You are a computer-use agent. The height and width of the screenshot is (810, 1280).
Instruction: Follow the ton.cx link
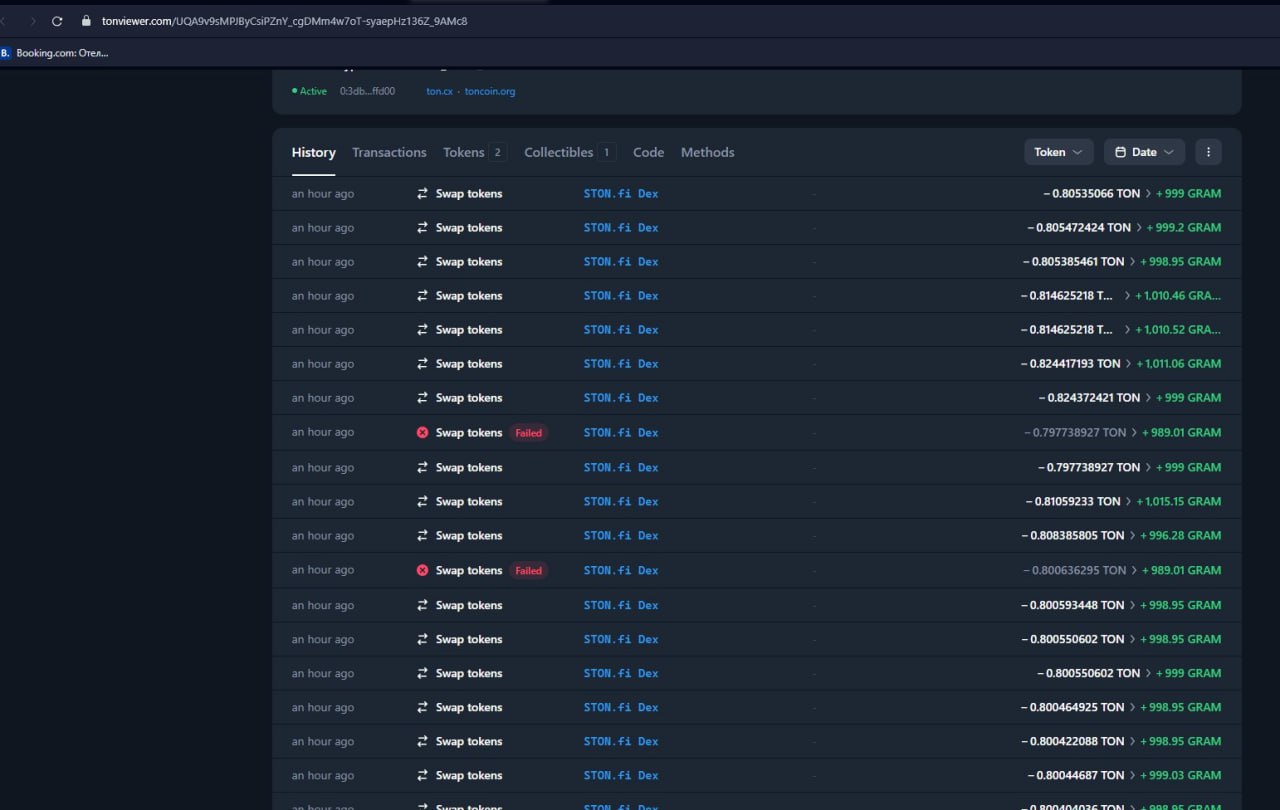coord(439,91)
